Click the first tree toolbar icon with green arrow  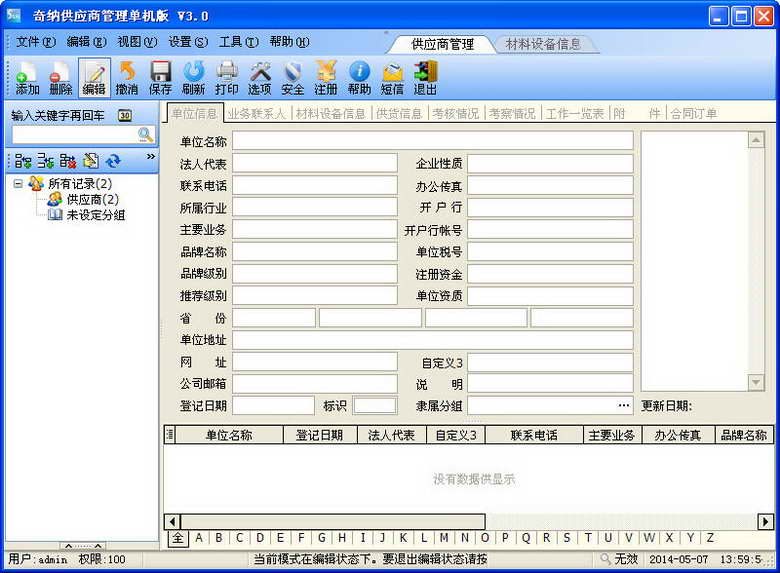pyautogui.click(x=23, y=161)
